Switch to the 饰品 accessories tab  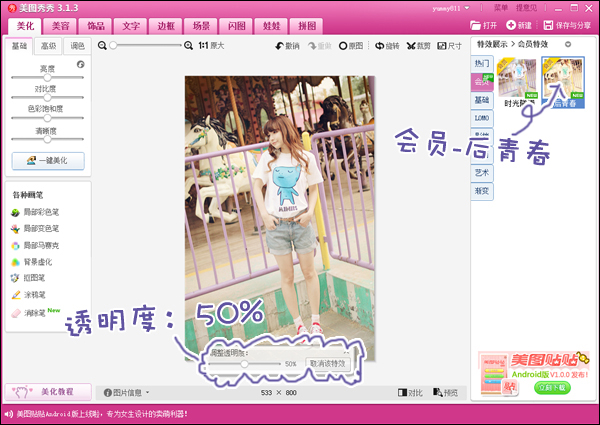pos(95,26)
